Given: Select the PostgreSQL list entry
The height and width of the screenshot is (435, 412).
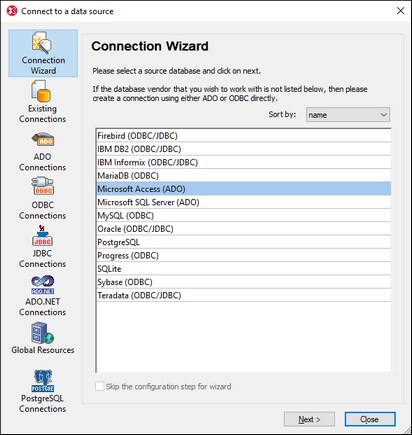Looking at the screenshot, I should pos(243,242).
